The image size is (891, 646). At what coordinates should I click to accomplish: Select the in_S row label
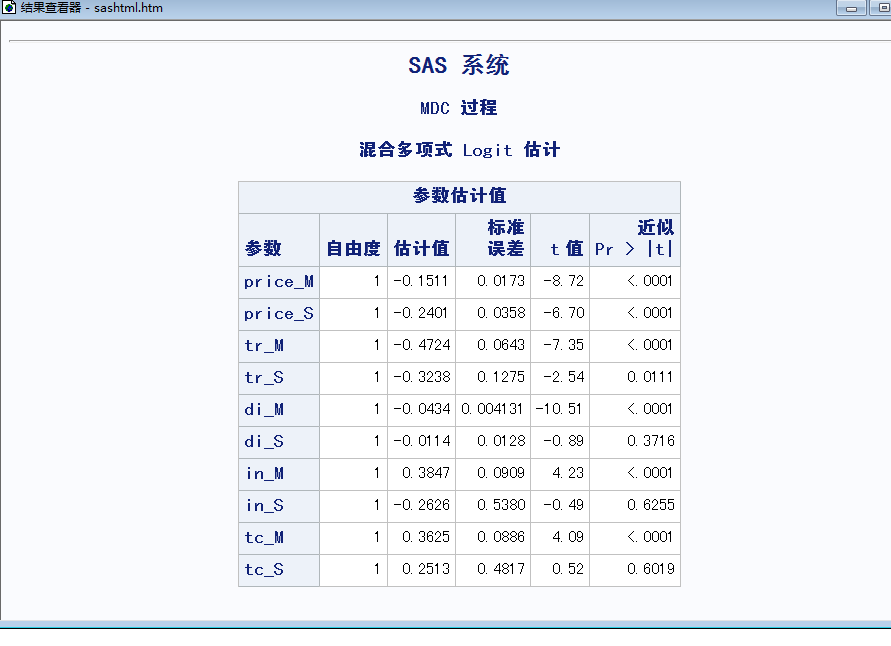(264, 505)
